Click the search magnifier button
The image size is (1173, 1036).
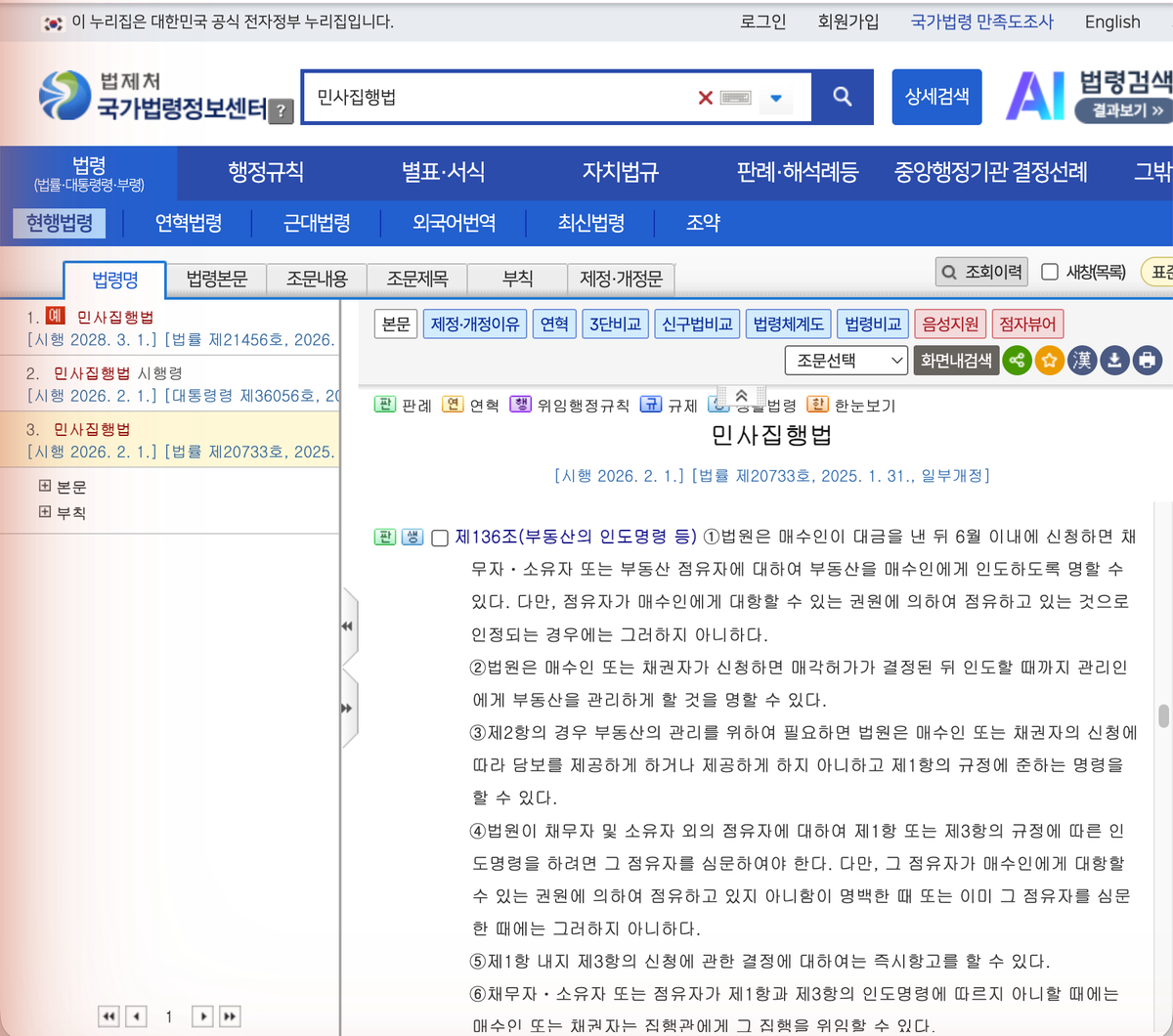[842, 97]
